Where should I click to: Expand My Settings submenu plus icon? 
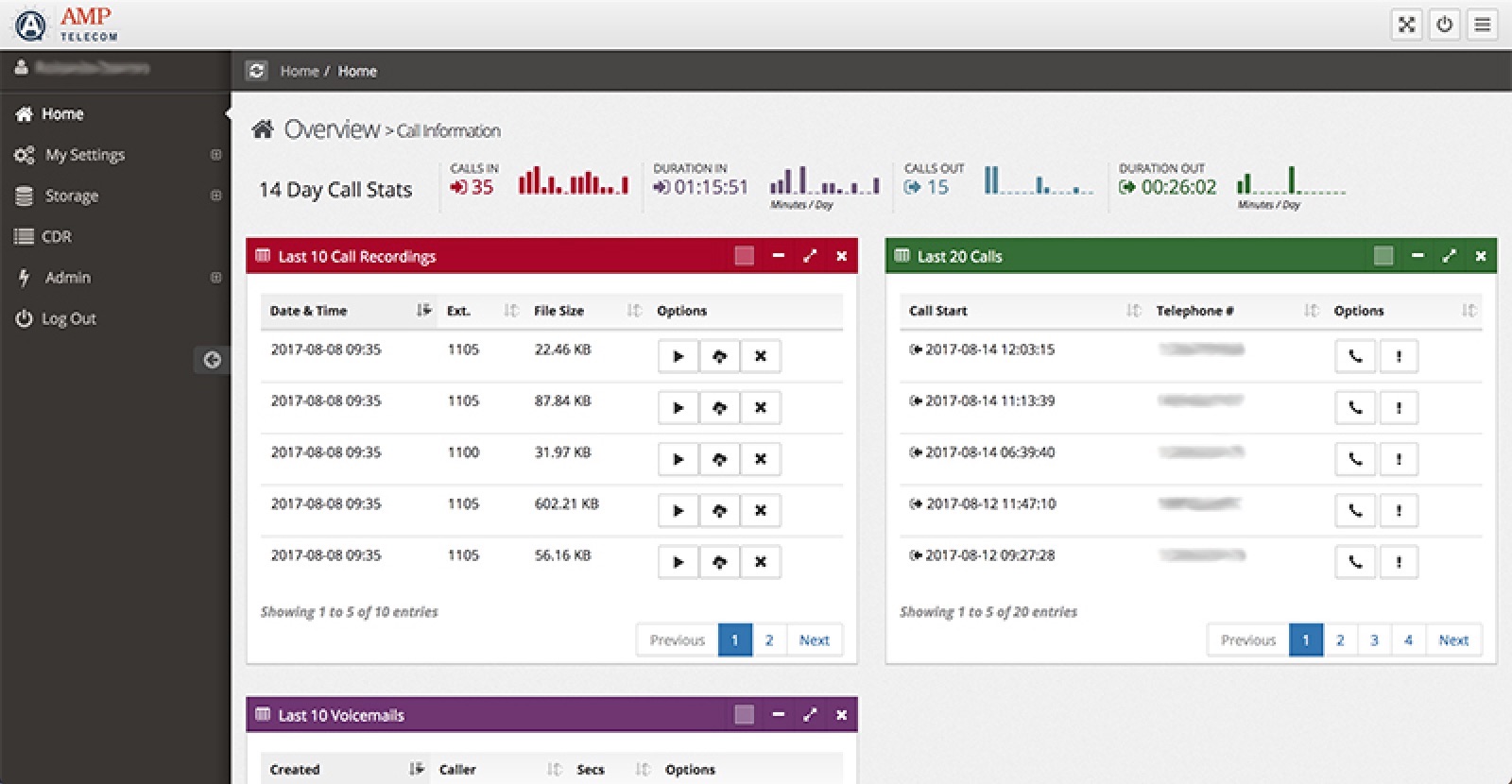pyautogui.click(x=215, y=155)
